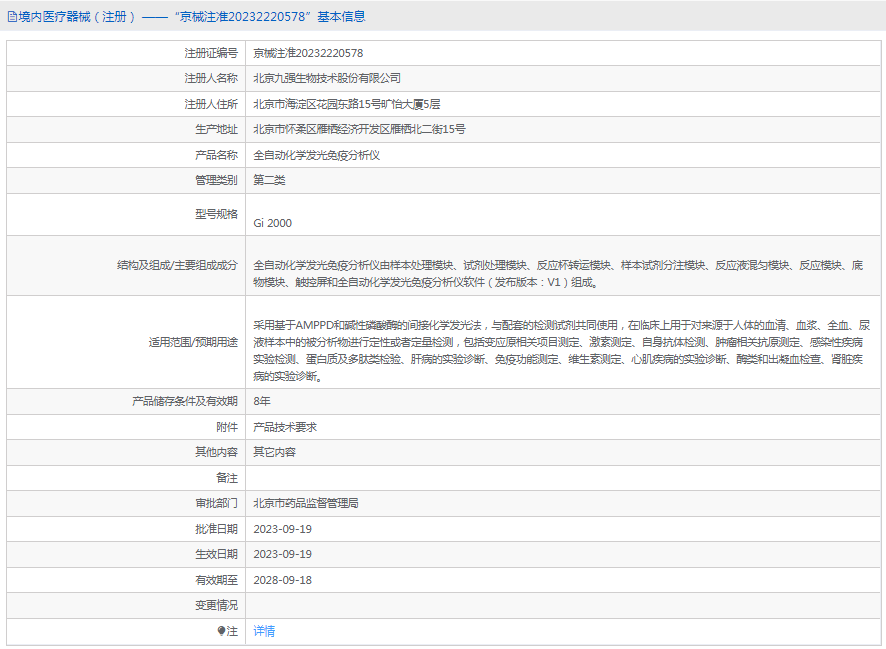The height and width of the screenshot is (649, 886).
Task: Select the 附件 label cell
Action: coord(126,427)
